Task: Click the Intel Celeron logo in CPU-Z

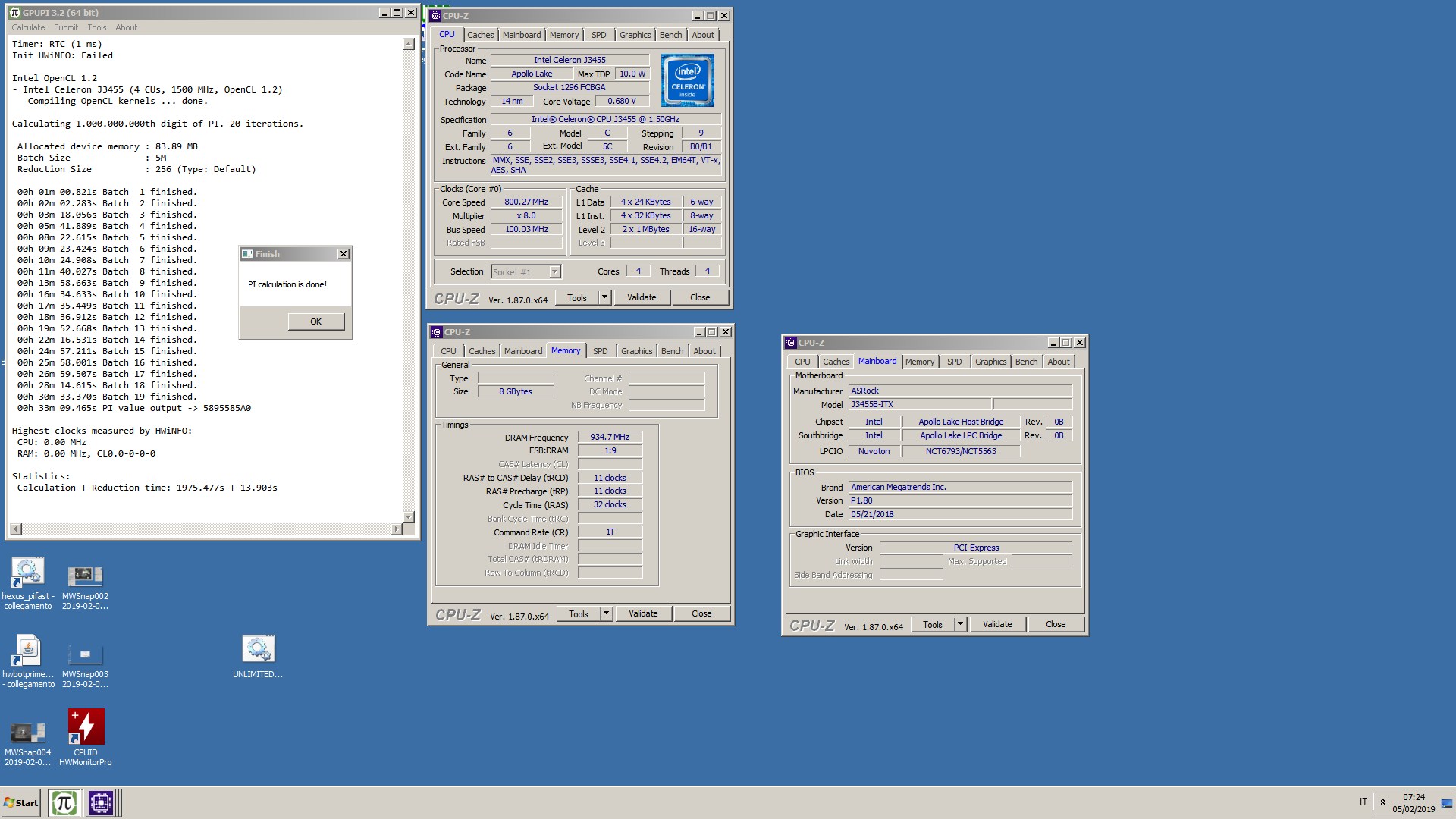Action: click(687, 80)
